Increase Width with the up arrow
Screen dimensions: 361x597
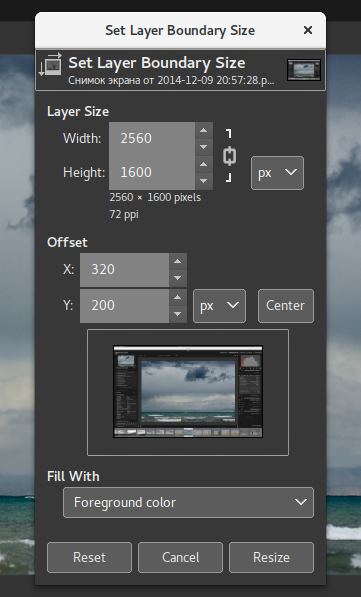(x=204, y=131)
